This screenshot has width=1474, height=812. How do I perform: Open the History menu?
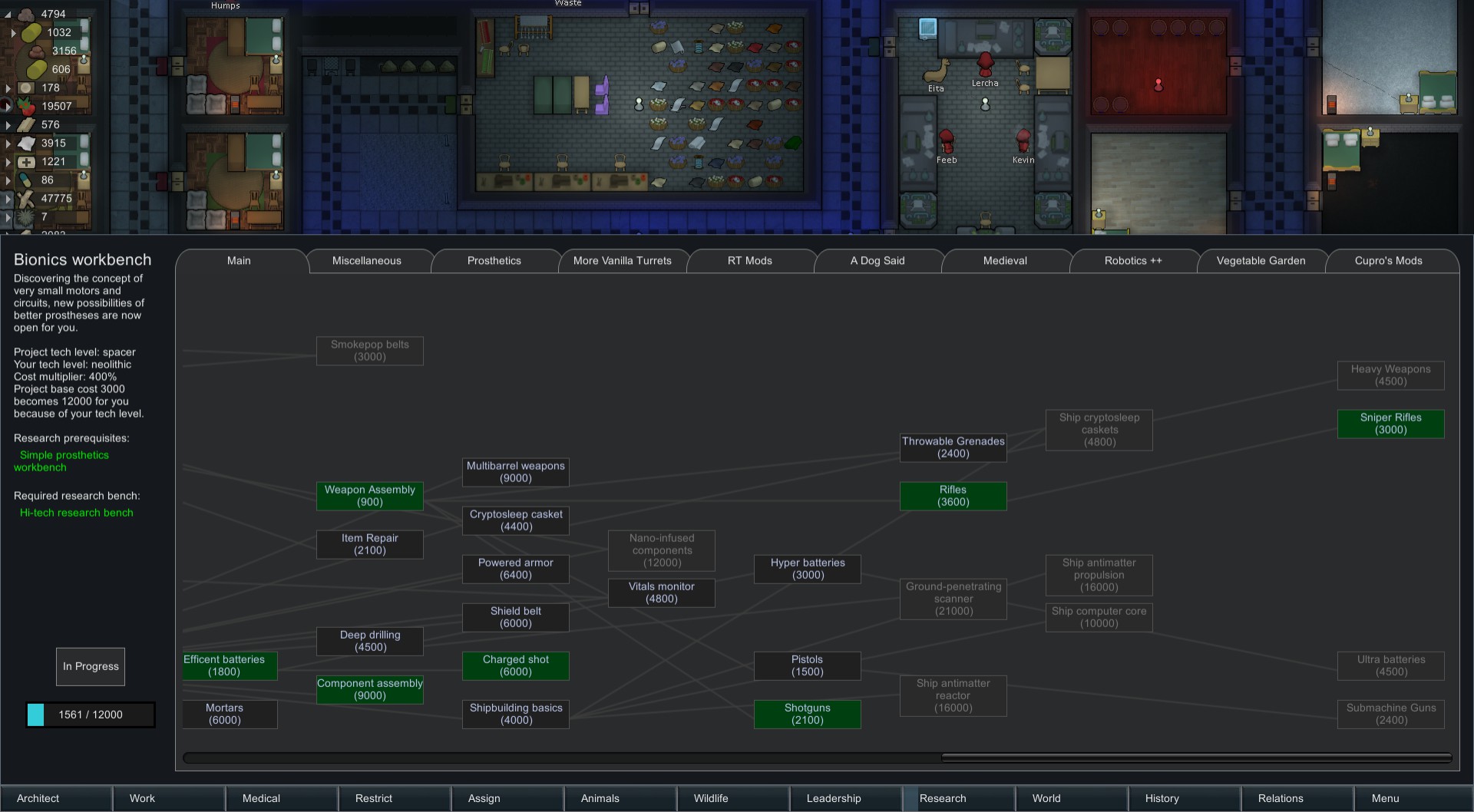[1185, 798]
